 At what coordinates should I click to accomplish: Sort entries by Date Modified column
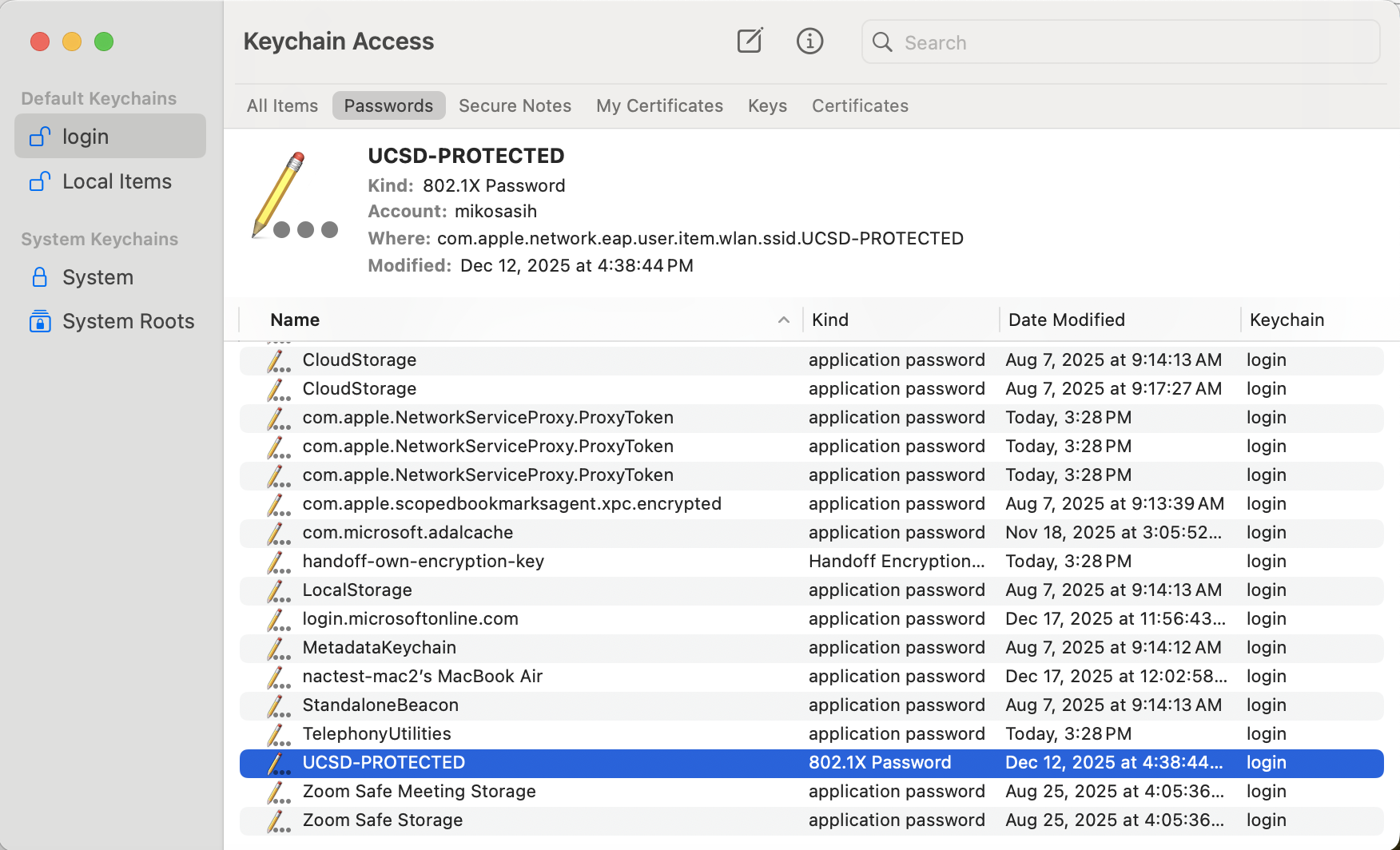(1066, 320)
